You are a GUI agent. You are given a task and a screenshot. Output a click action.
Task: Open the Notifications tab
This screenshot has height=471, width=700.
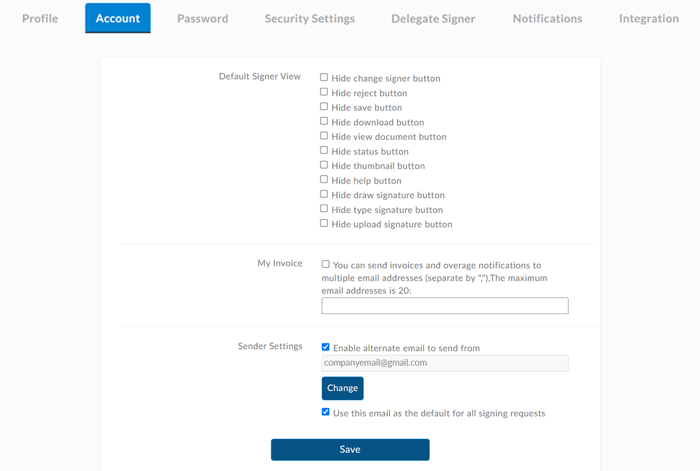point(547,18)
